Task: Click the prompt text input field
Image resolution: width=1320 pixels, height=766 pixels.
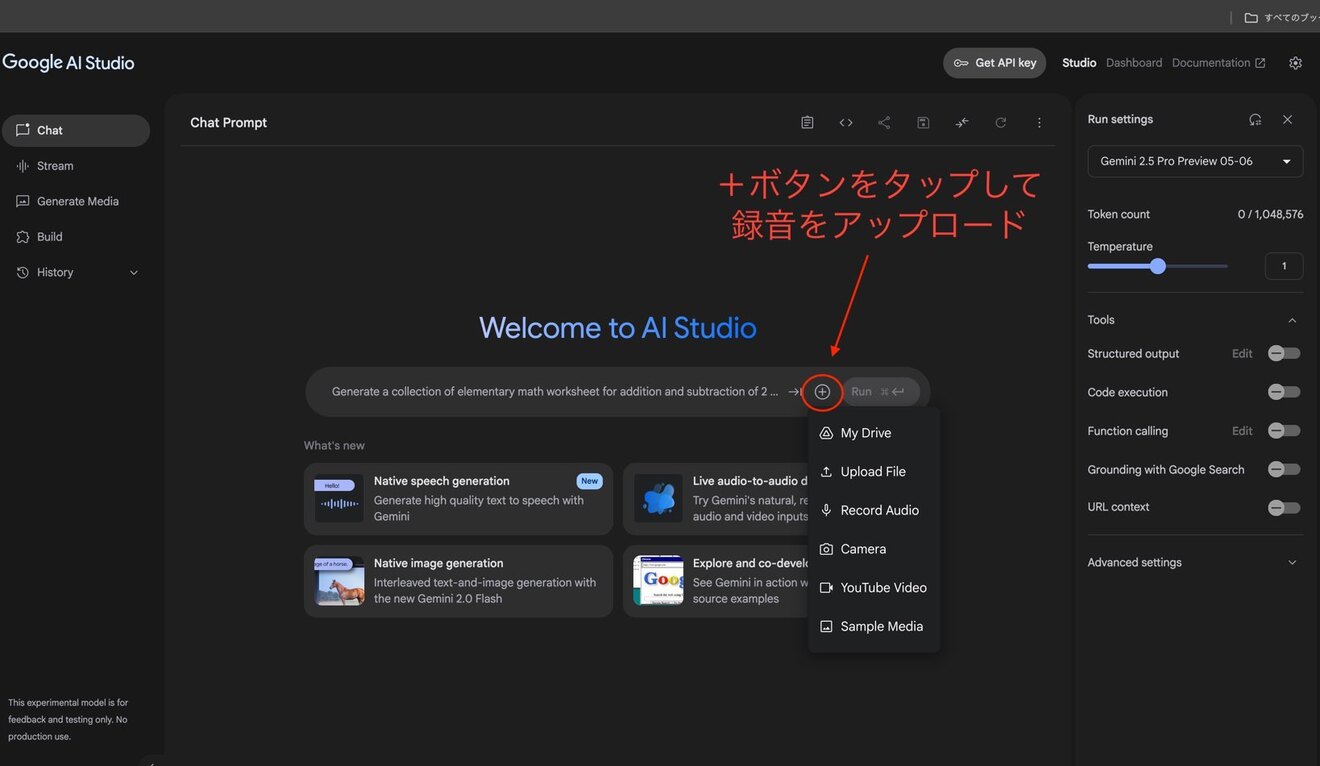Action: point(555,392)
